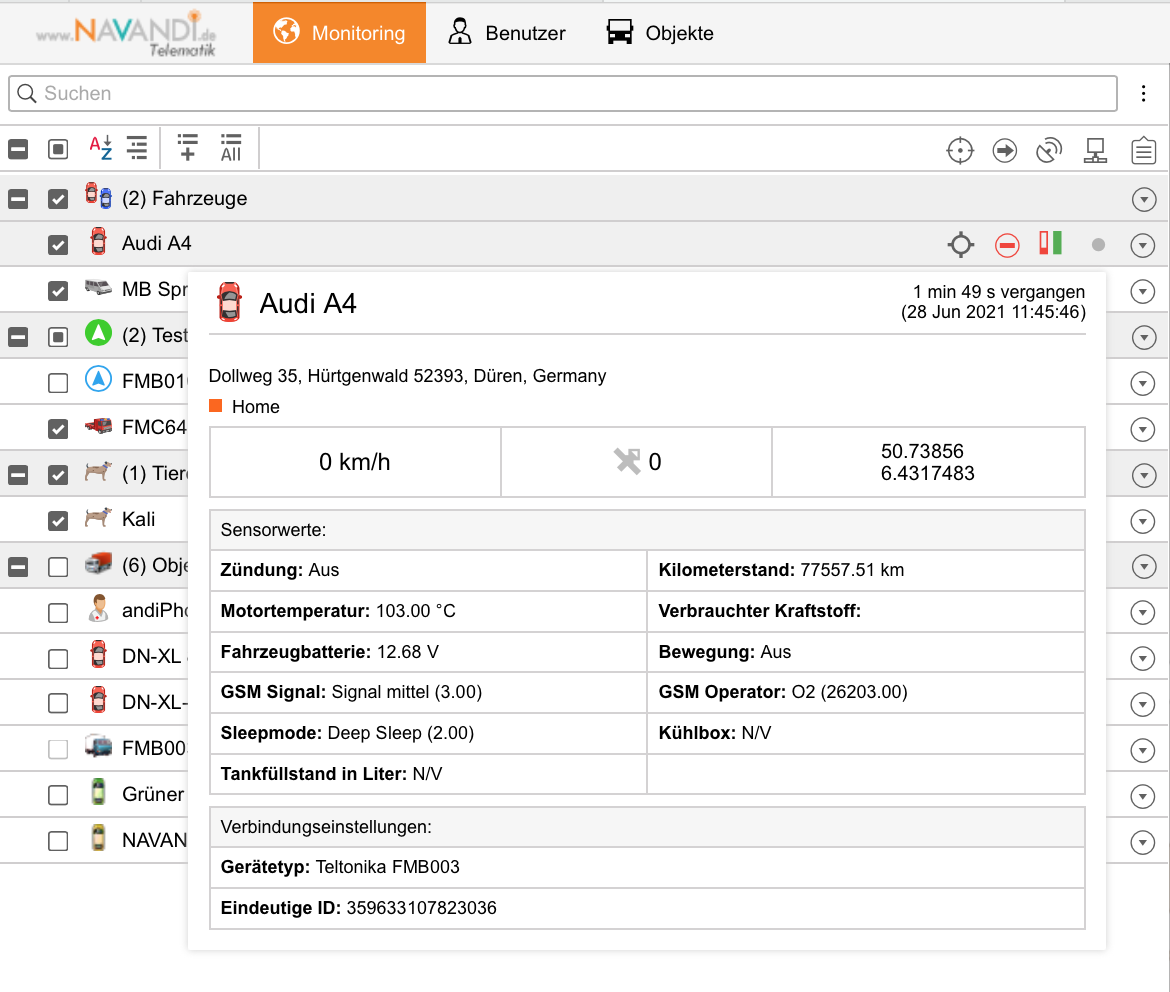Open dropdown arrow for Kali row
Viewport: 1170px width, 992px height.
(1143, 521)
